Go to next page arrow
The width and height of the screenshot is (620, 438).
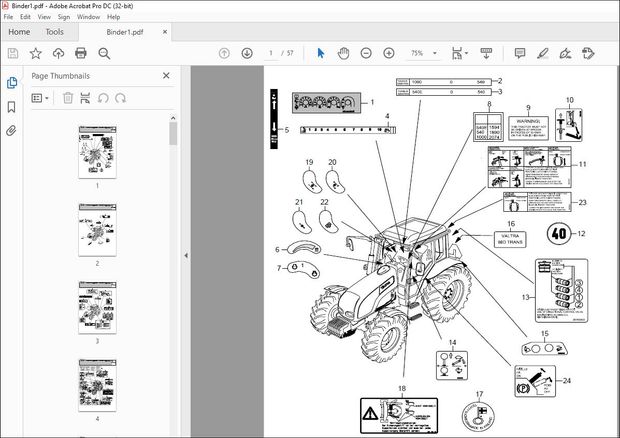point(247,53)
